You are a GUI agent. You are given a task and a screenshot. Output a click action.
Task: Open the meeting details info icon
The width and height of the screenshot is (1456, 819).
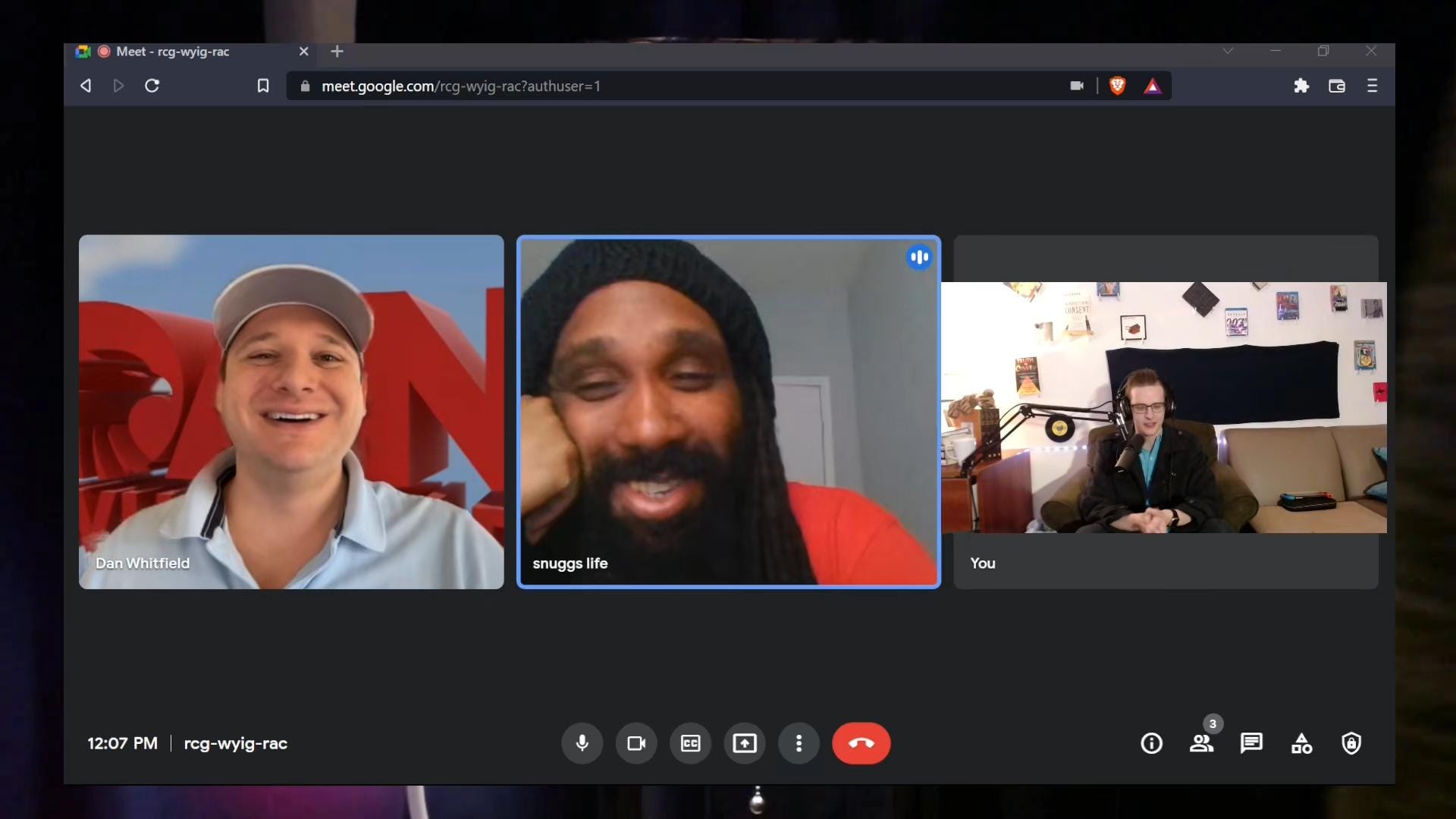[1151, 743]
